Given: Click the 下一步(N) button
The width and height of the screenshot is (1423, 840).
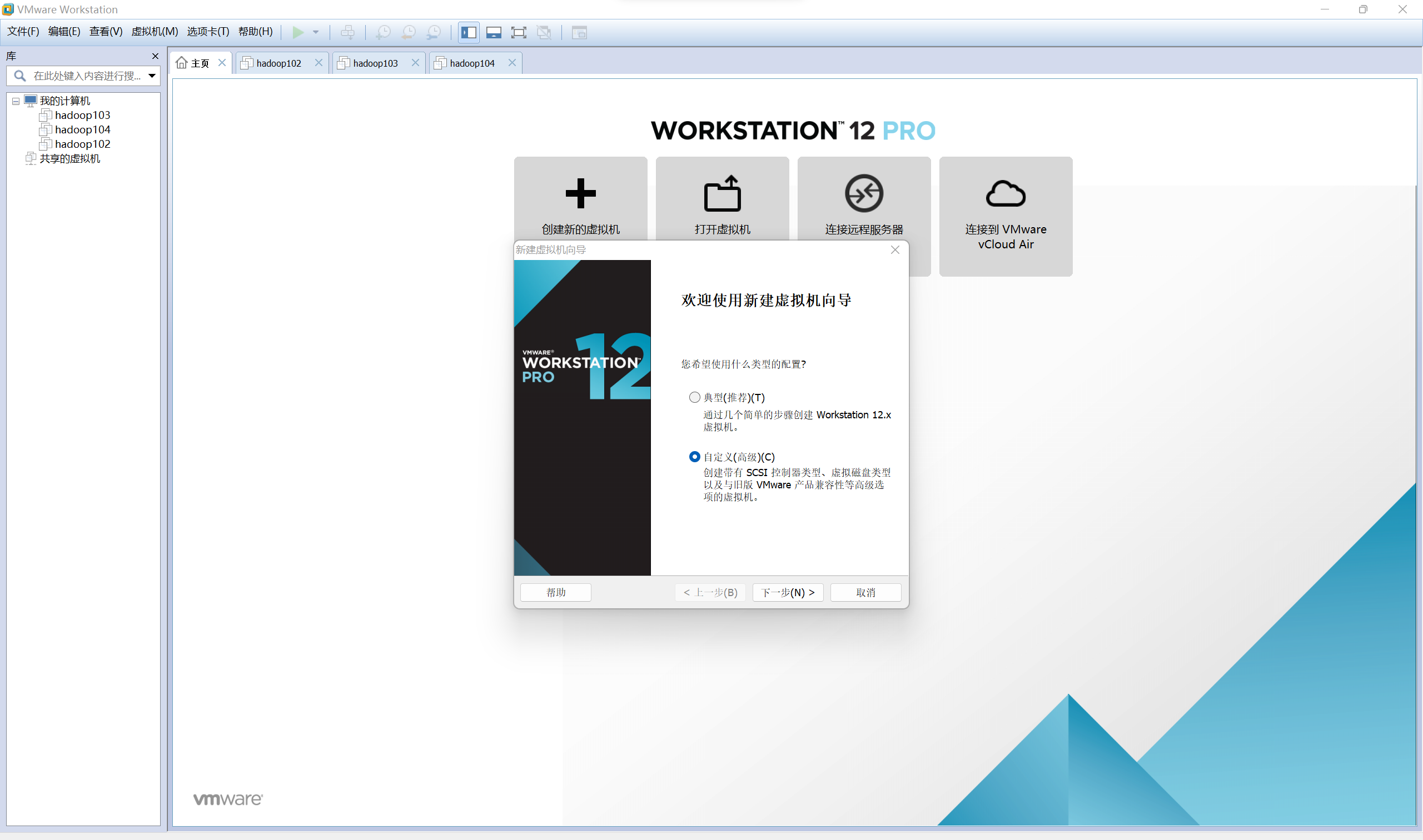Looking at the screenshot, I should click(x=787, y=592).
